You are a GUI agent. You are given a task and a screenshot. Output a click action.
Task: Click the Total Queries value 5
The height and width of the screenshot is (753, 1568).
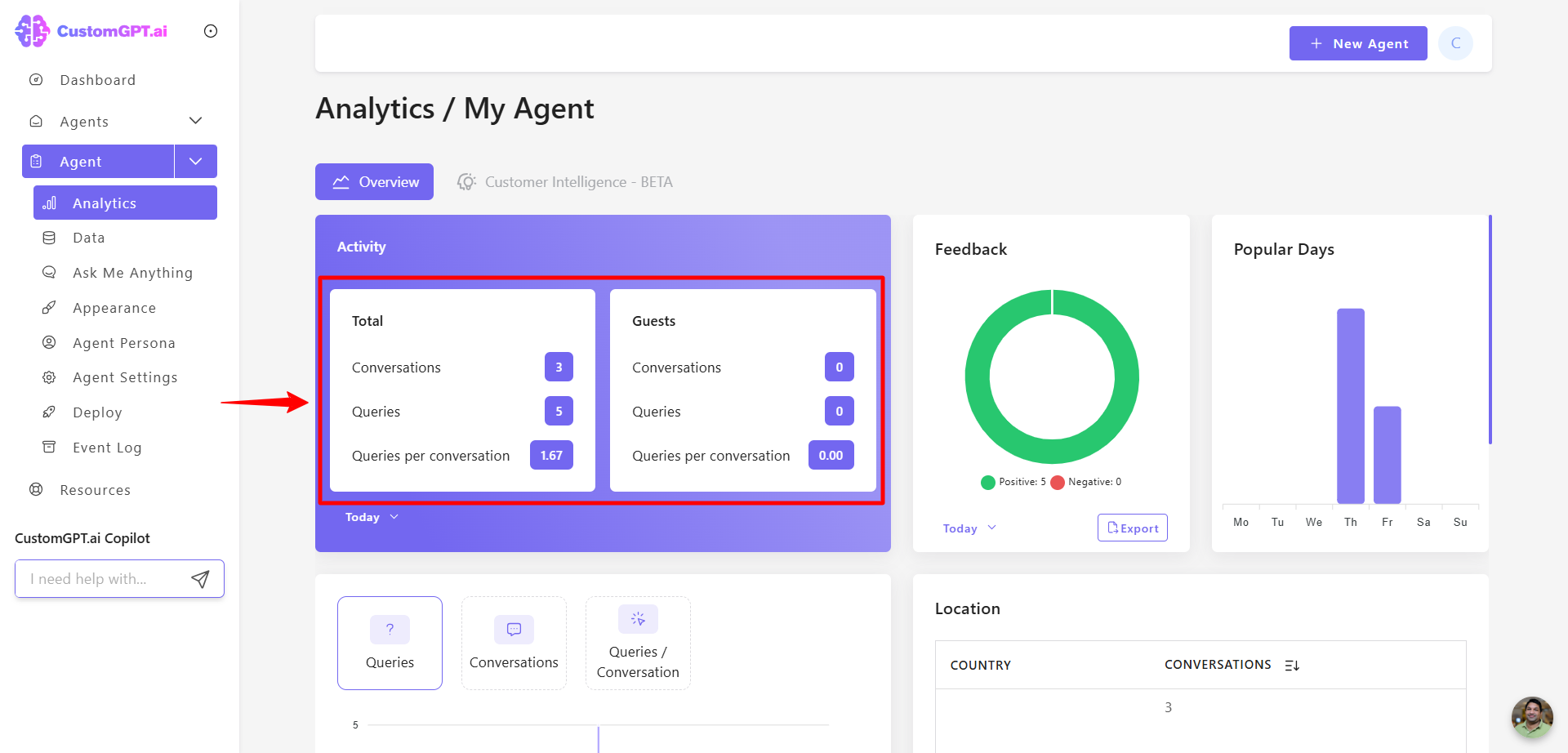pyautogui.click(x=559, y=411)
